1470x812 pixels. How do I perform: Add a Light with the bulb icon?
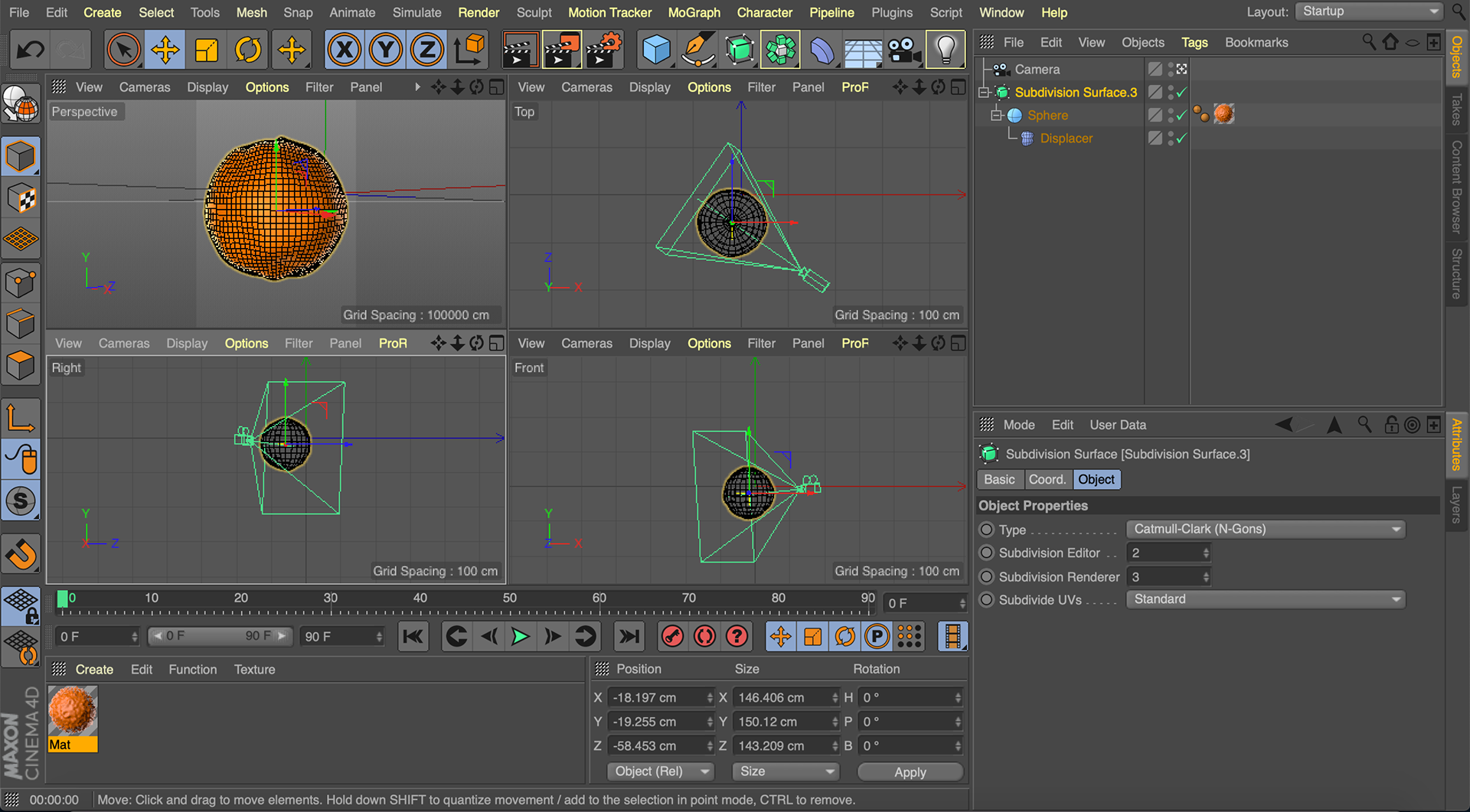pos(946,51)
